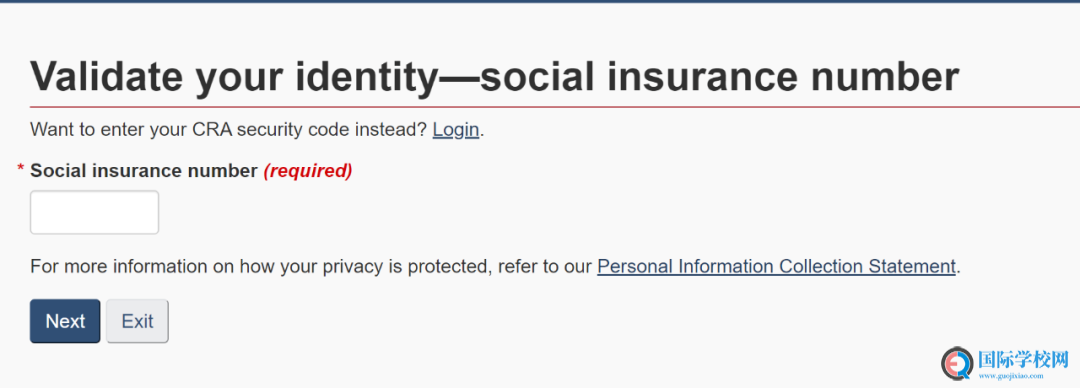Image resolution: width=1080 pixels, height=388 pixels.
Task: Open the Login link
Action: click(455, 130)
